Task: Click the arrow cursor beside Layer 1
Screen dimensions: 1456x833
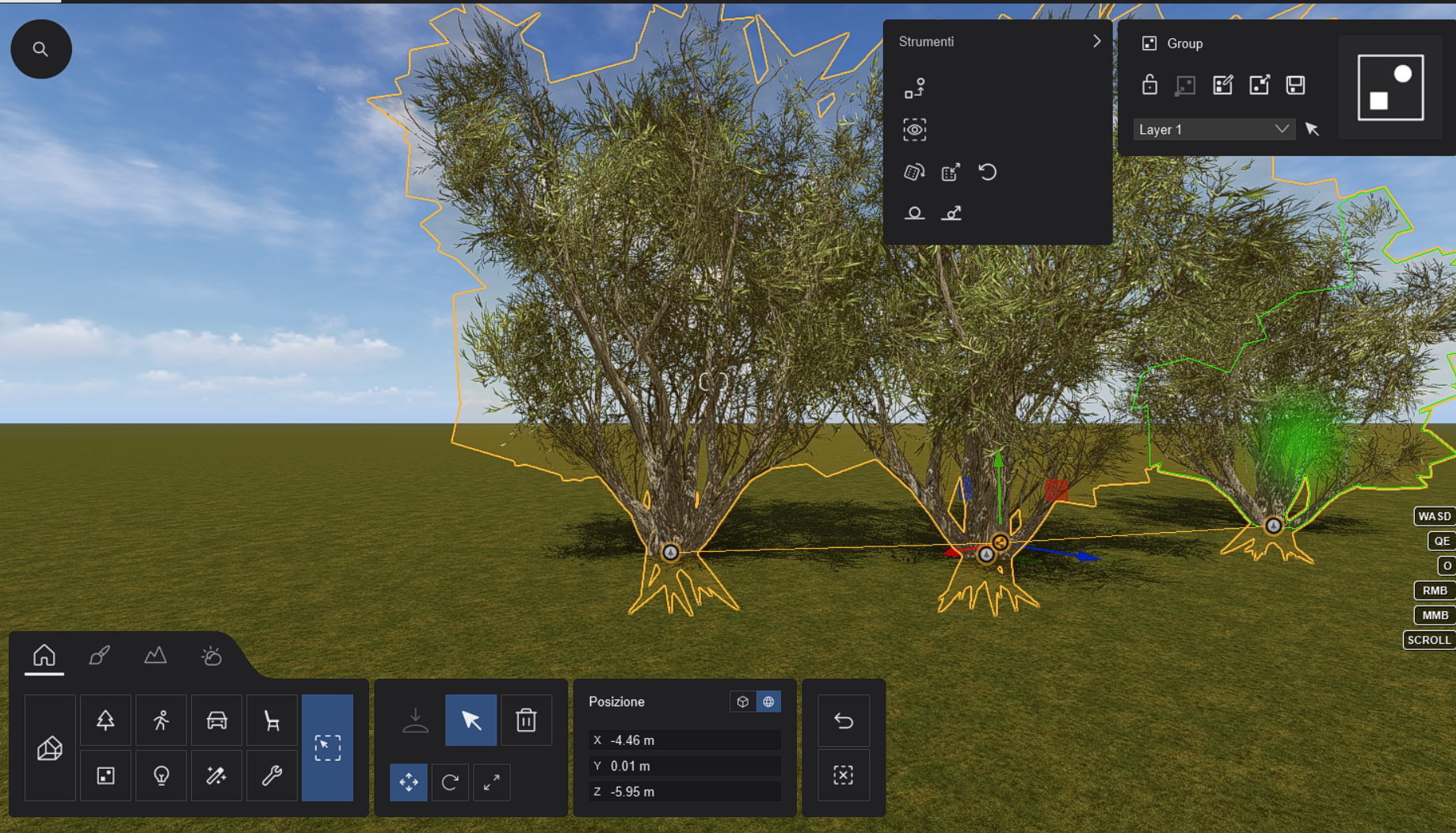Action: pos(1312,129)
